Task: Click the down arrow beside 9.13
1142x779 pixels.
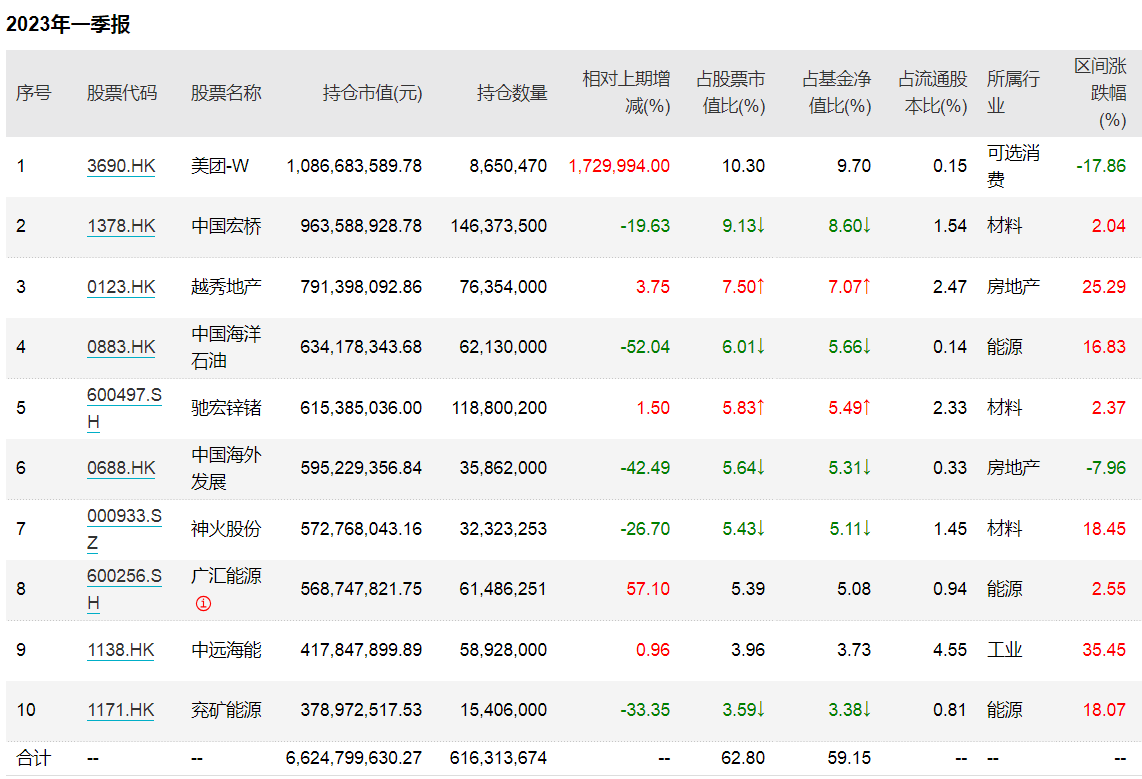Action: click(x=761, y=226)
